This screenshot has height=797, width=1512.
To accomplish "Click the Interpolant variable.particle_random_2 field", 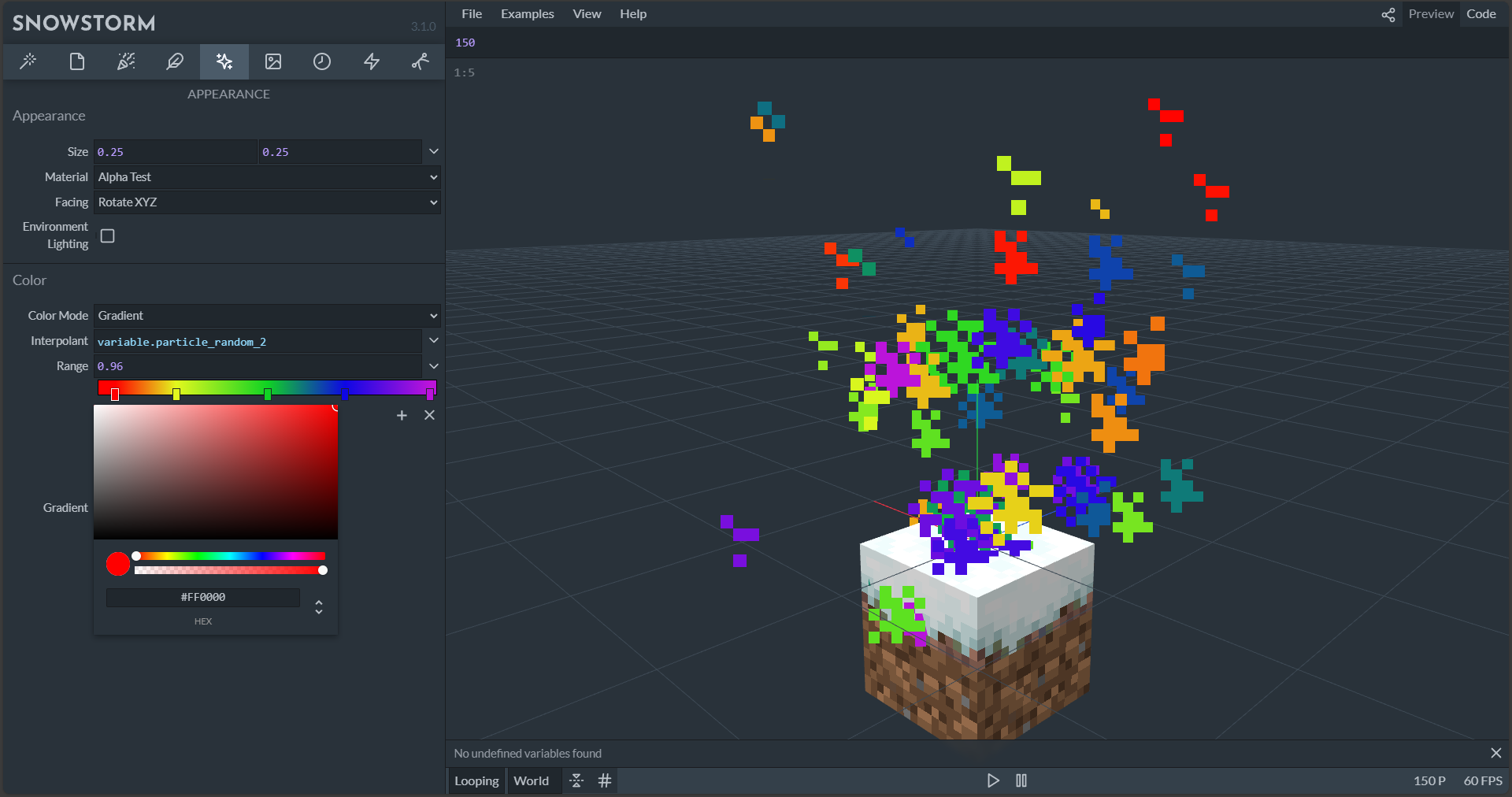I will point(258,342).
